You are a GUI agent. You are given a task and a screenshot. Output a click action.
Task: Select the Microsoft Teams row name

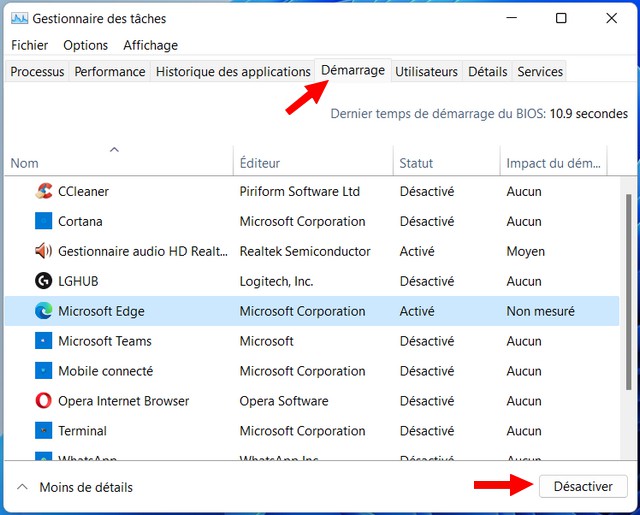point(105,341)
